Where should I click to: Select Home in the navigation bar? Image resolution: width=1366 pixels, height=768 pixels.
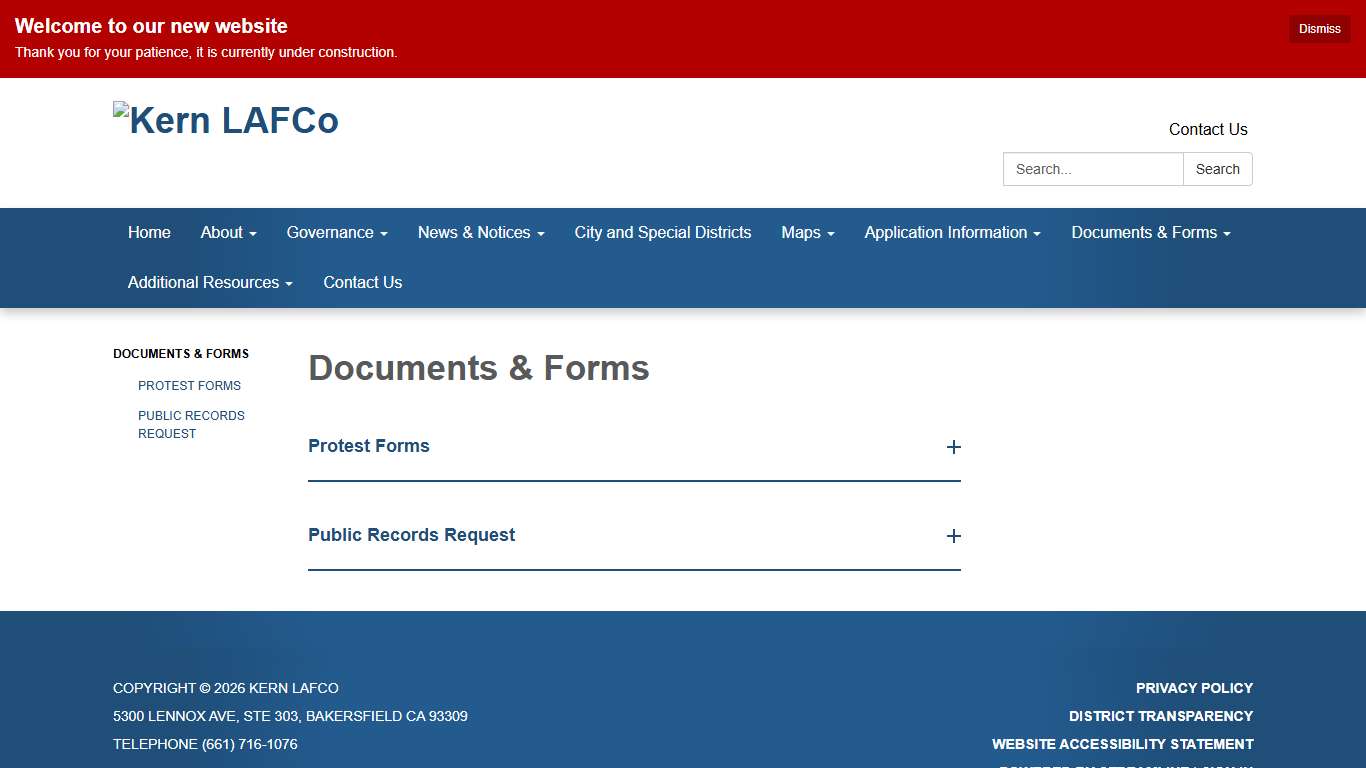(149, 232)
